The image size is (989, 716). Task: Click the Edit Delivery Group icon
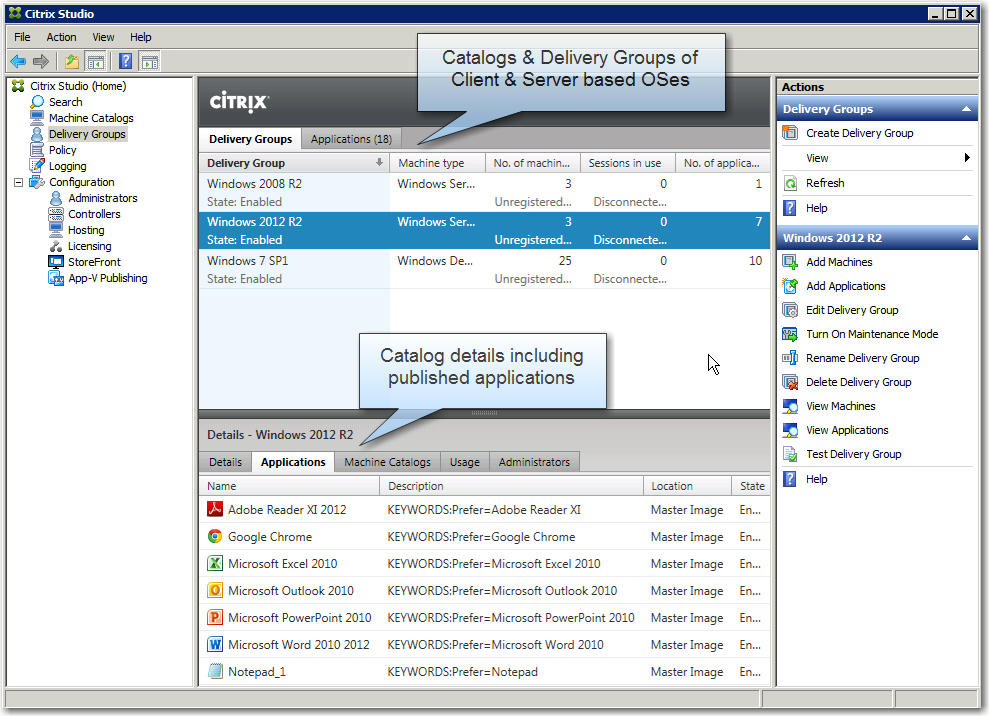[790, 310]
